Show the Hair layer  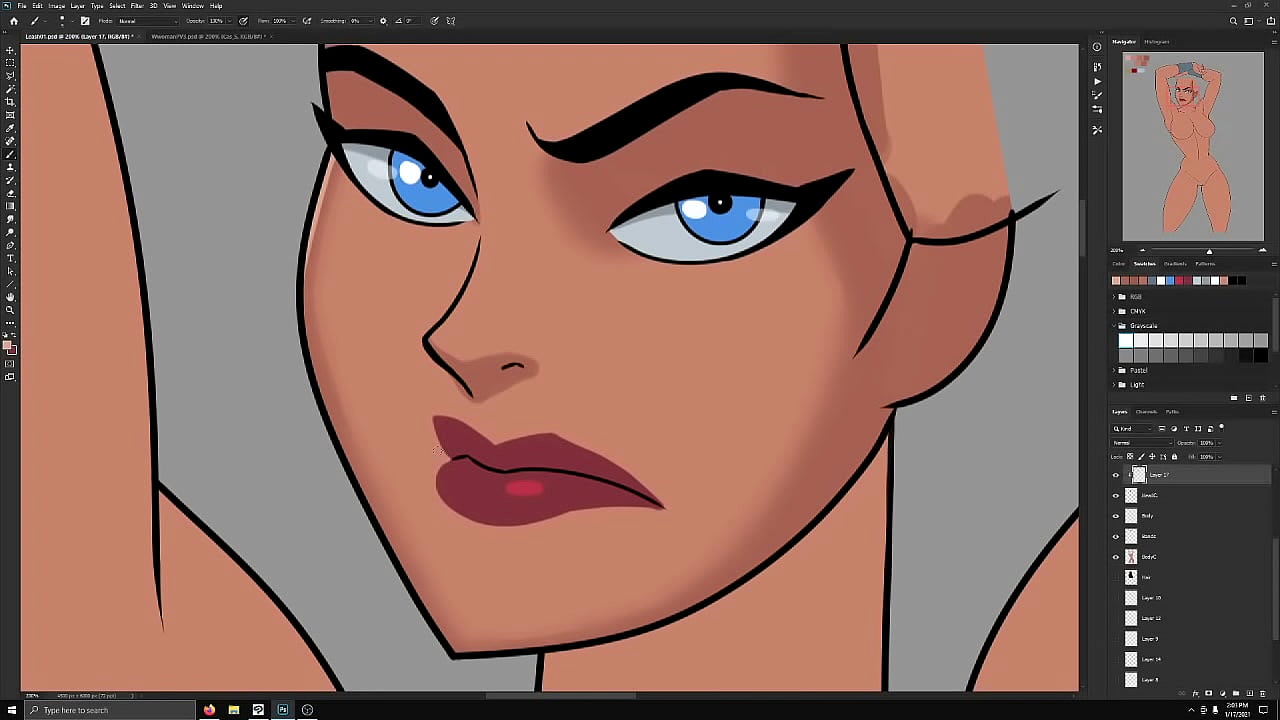pyautogui.click(x=1116, y=577)
